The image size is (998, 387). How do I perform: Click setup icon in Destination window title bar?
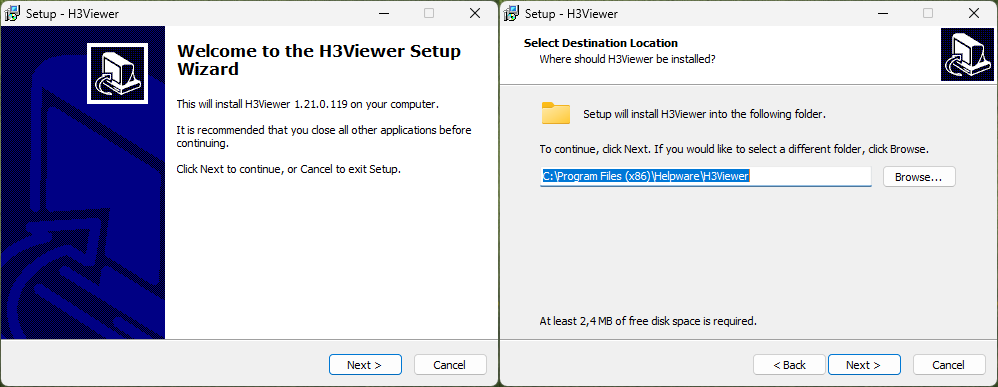[511, 13]
